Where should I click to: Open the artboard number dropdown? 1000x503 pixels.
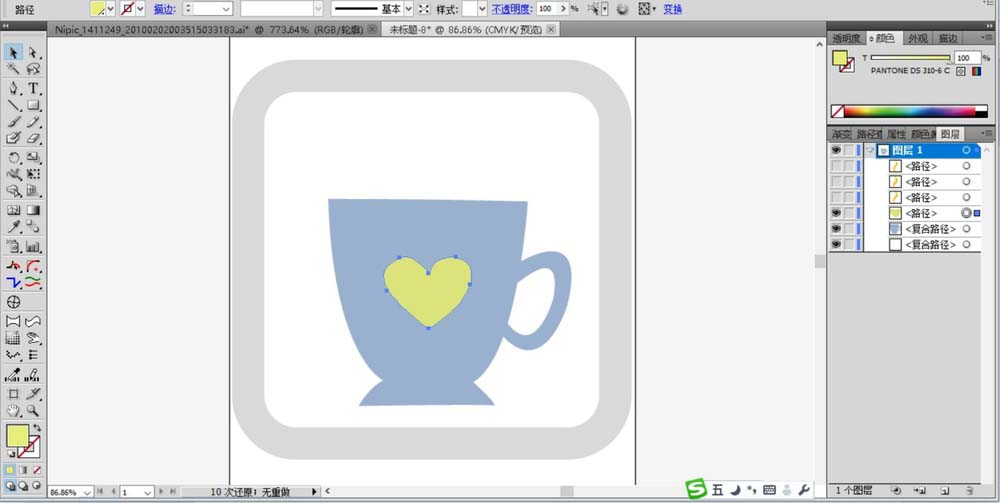(147, 493)
